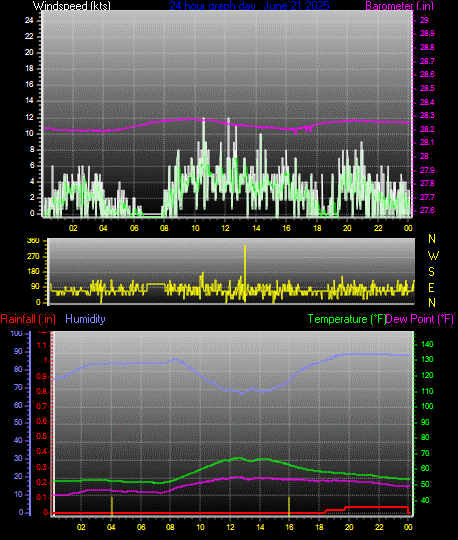Screen dimensions: 458x540
Task: Select barometer scale value 28.7
Action: click(x=427, y=61)
